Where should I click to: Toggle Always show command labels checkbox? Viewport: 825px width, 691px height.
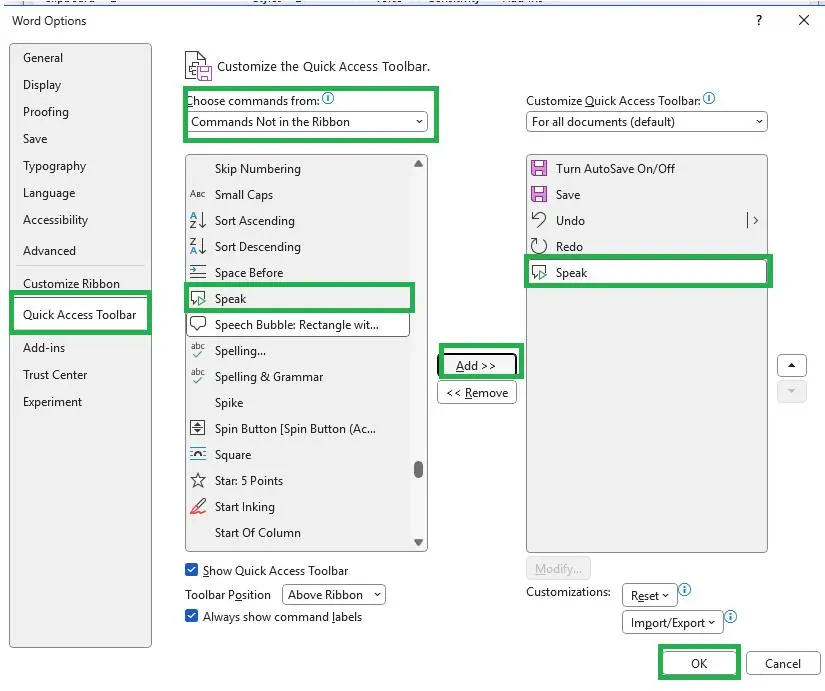(x=192, y=616)
